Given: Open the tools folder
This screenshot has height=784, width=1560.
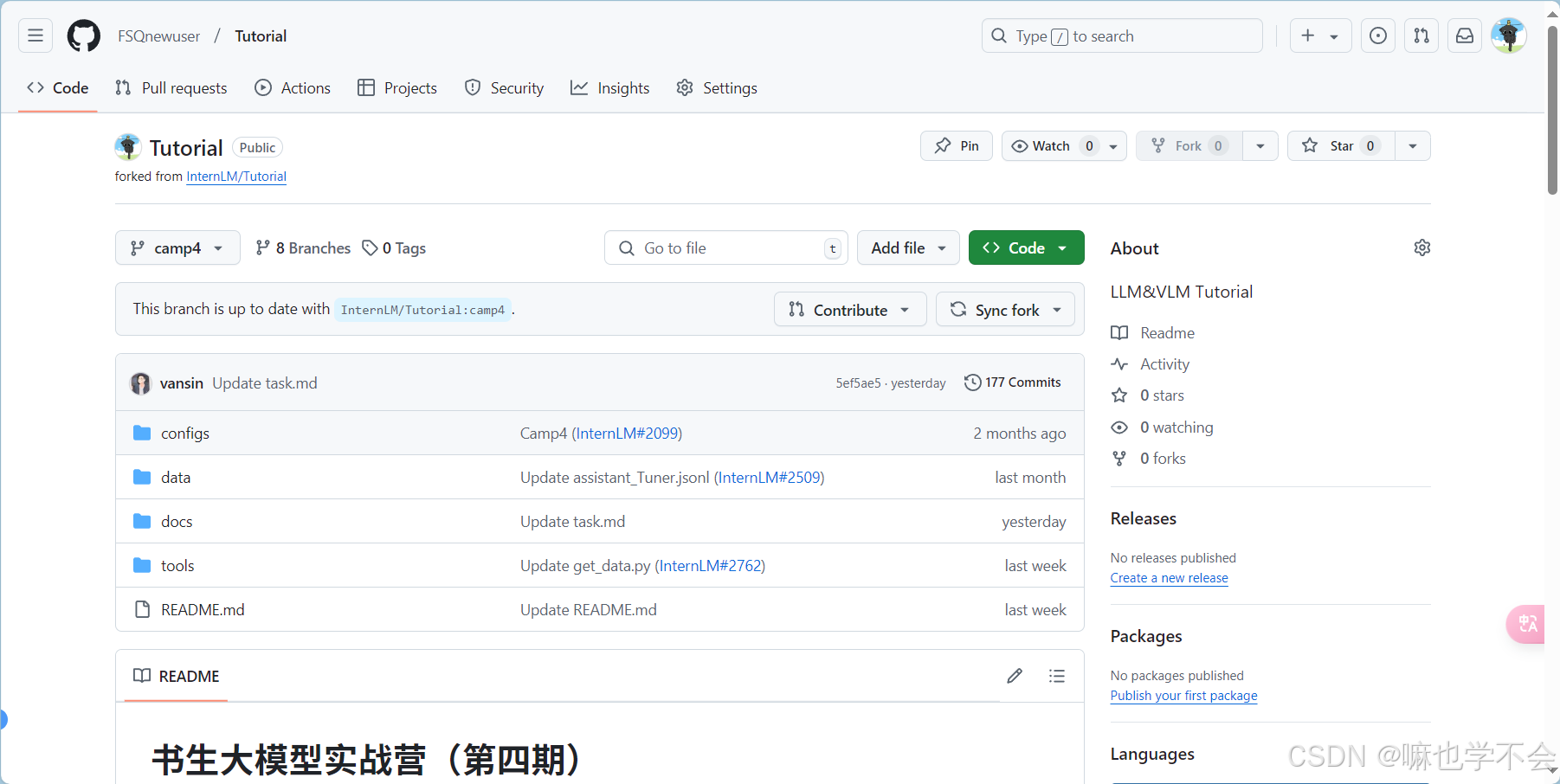Looking at the screenshot, I should pyautogui.click(x=177, y=566).
